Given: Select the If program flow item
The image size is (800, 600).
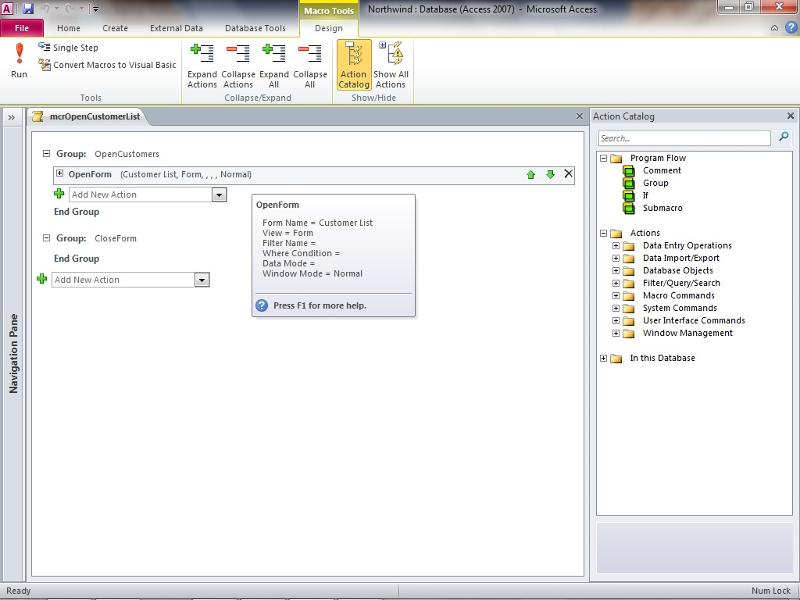Looking at the screenshot, I should 645,195.
